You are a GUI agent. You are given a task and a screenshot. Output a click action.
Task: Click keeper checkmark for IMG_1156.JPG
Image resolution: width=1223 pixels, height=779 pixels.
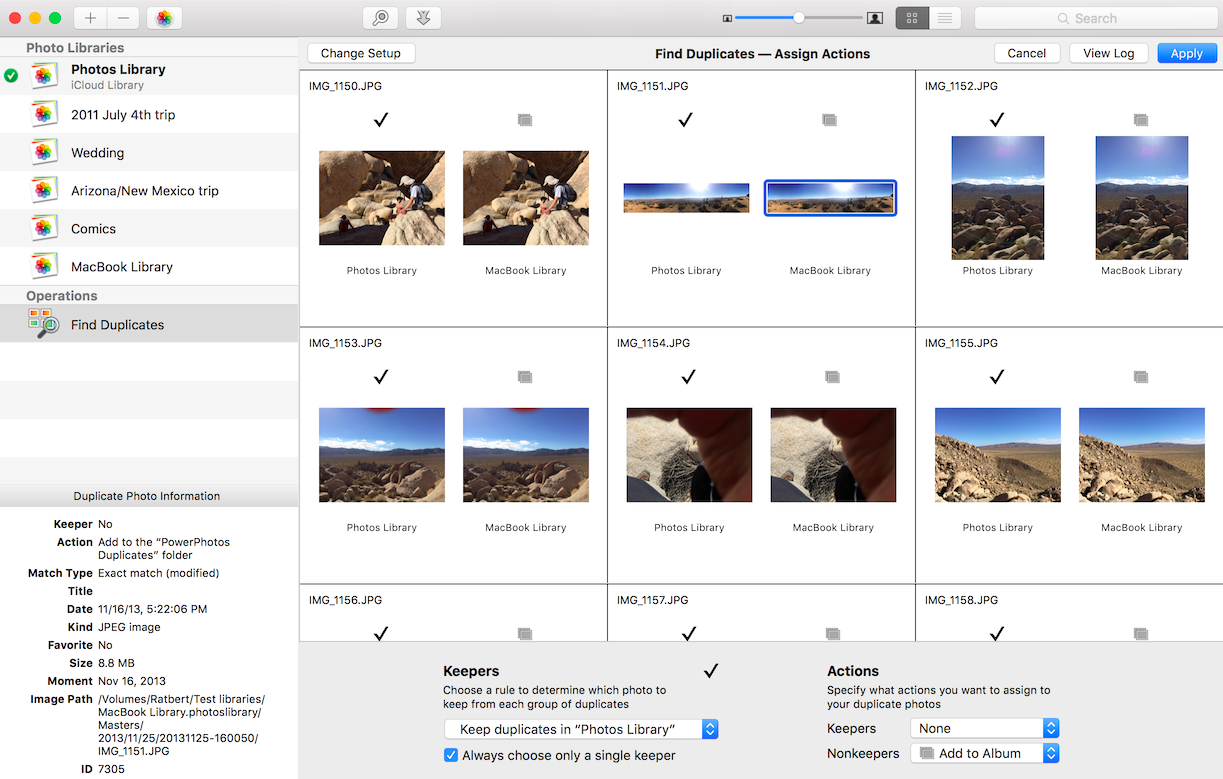381,633
